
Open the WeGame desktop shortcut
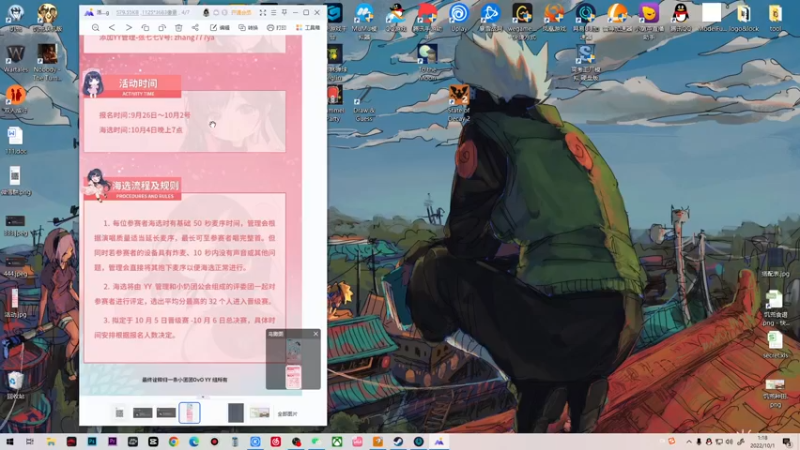click(x=522, y=20)
